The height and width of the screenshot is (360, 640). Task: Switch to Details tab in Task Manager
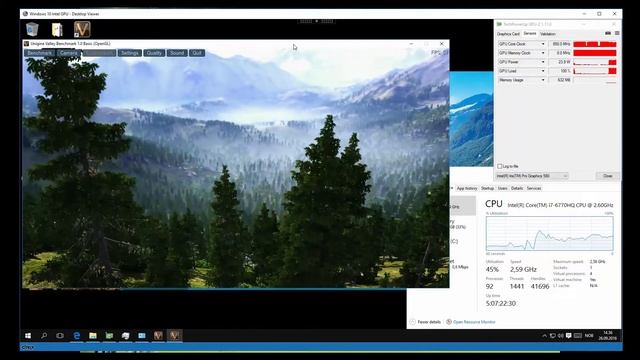tap(517, 189)
